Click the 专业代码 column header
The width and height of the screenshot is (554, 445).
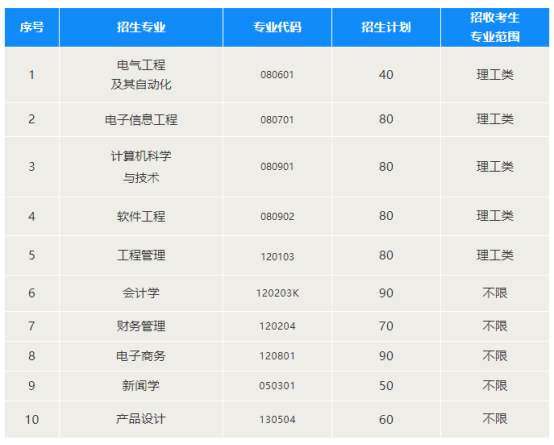coord(277,27)
